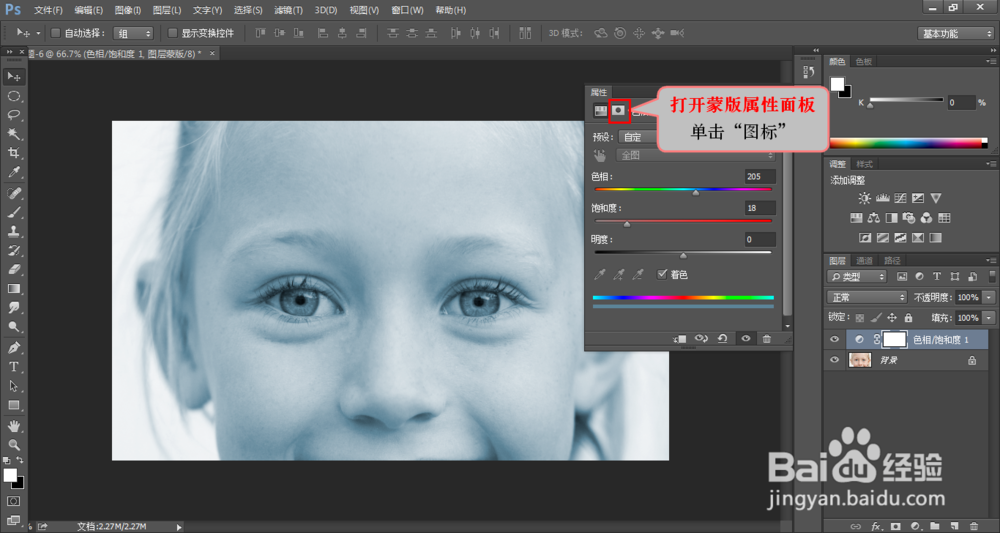Open the History panel icon
The image size is (1000, 533).
pos(810,72)
